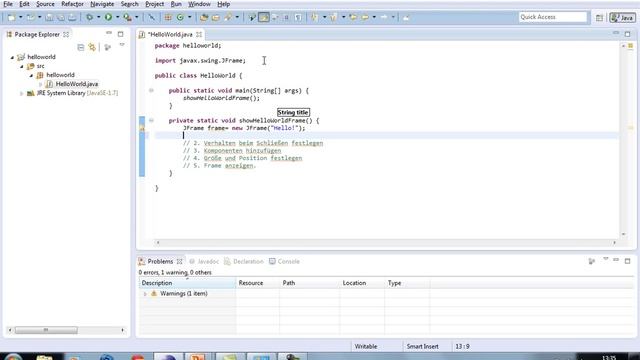Collapse the helloworld project node
Viewport: 640px width, 360px height.
(x=12, y=58)
